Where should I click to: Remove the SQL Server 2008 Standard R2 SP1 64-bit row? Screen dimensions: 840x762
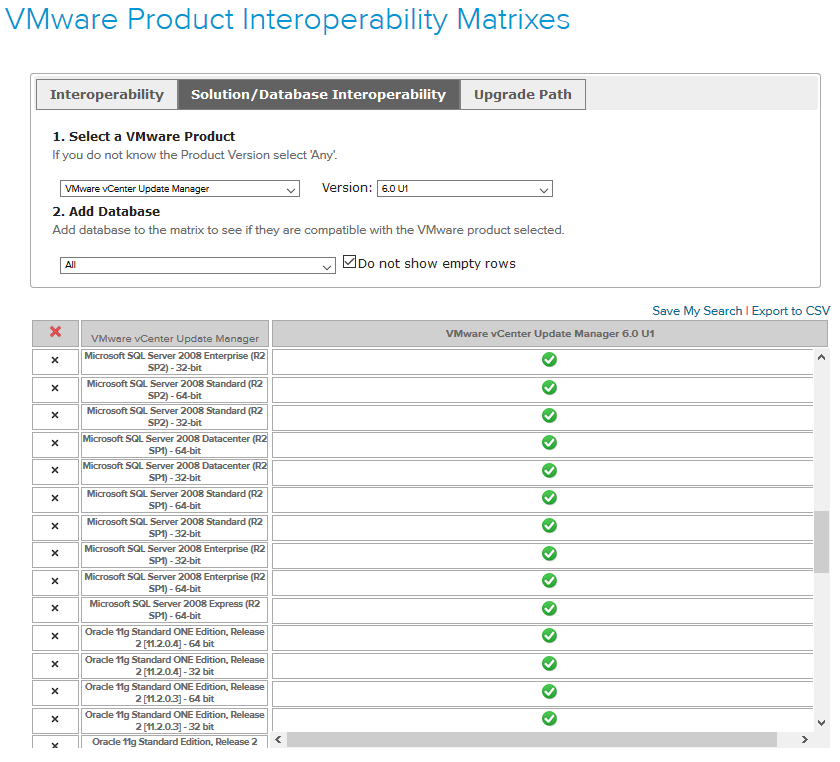pyautogui.click(x=55, y=498)
